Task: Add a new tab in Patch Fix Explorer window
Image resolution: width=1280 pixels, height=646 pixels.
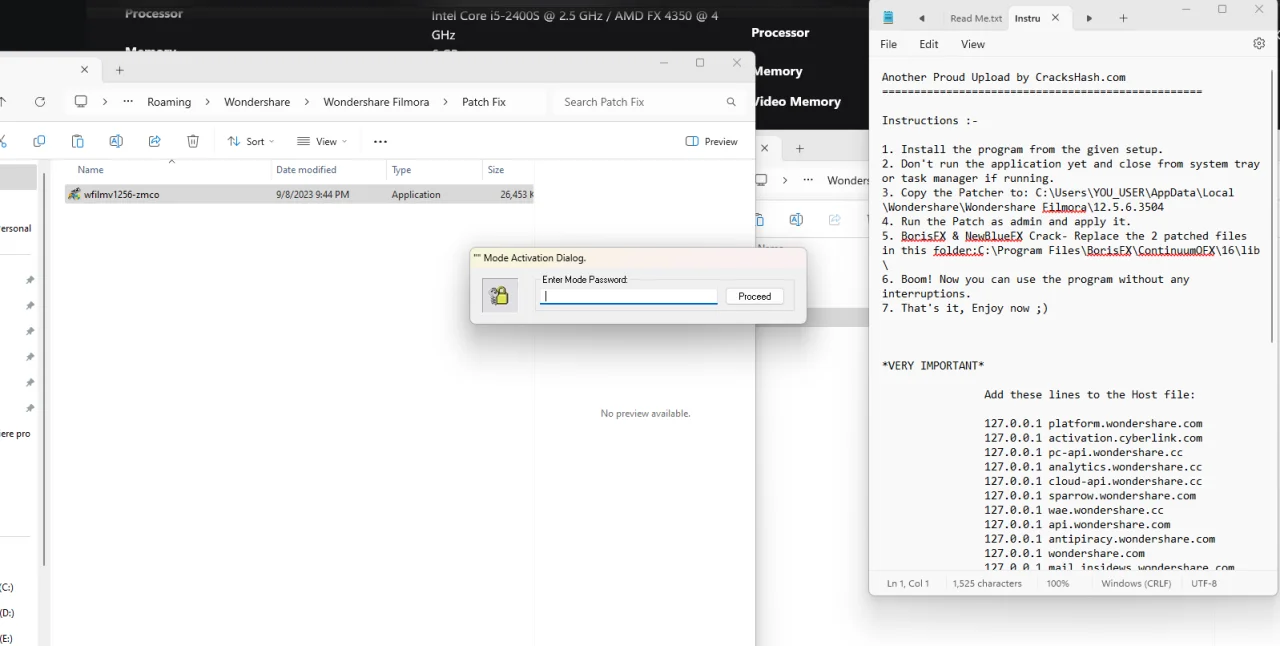Action: [x=120, y=70]
